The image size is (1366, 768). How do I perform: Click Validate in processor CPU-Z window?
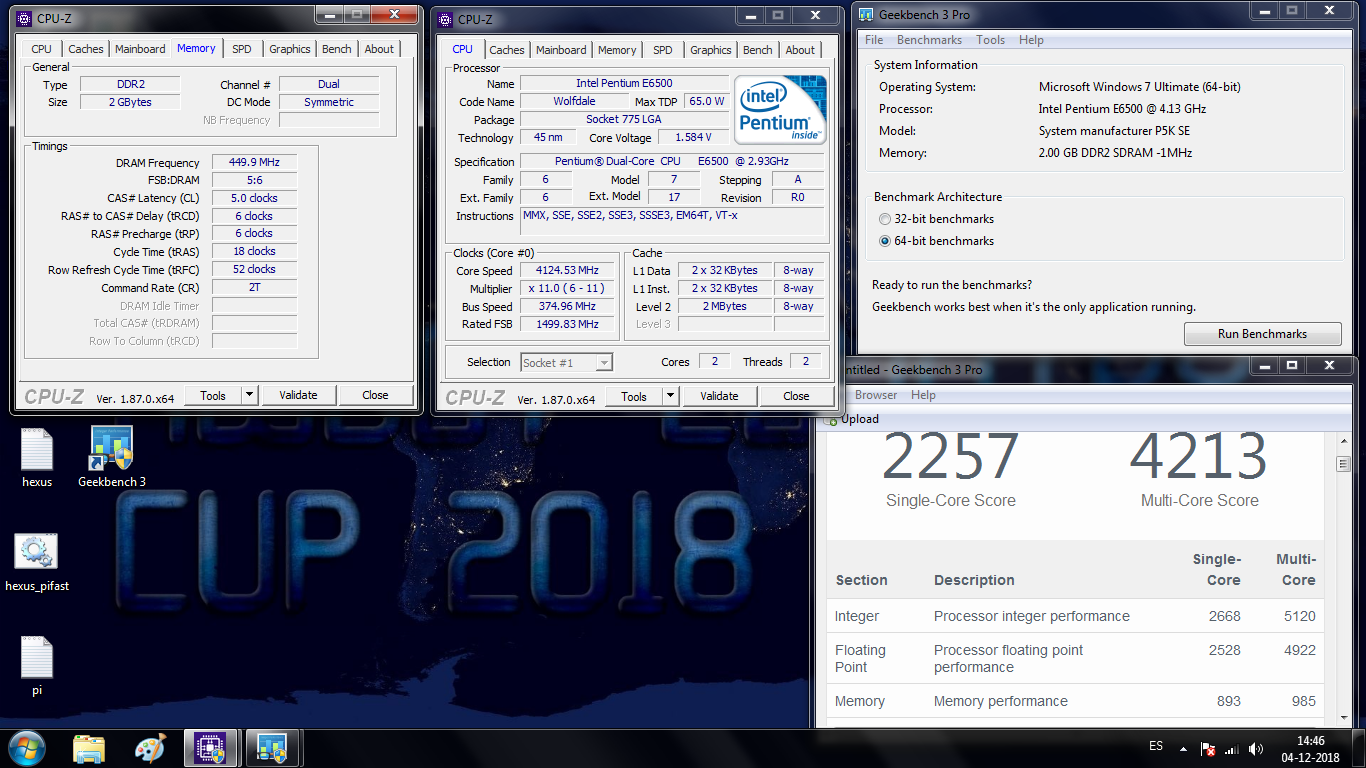(x=719, y=396)
